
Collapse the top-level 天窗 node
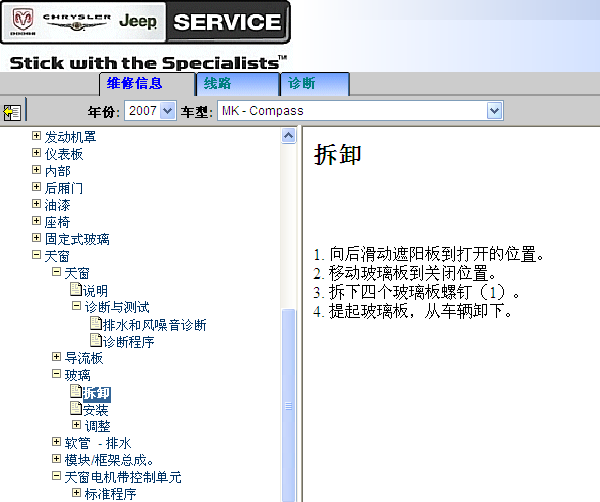36,254
